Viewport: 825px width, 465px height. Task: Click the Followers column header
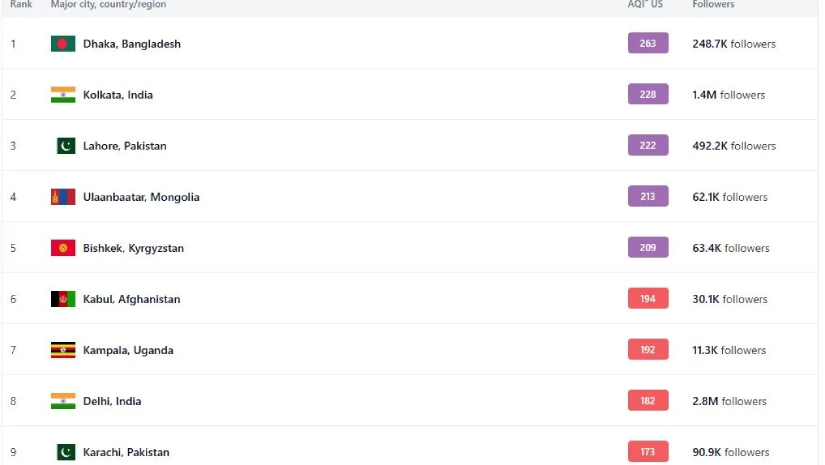coord(713,5)
